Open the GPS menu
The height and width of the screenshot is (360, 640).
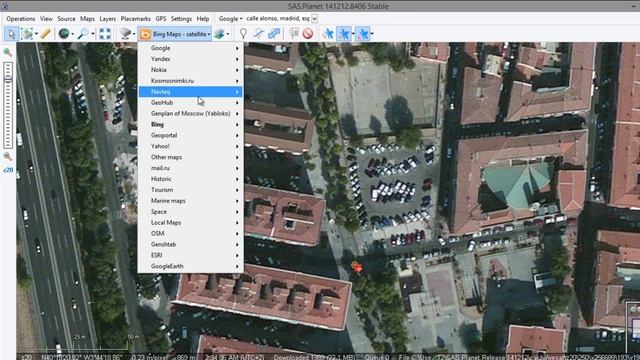[x=161, y=19]
